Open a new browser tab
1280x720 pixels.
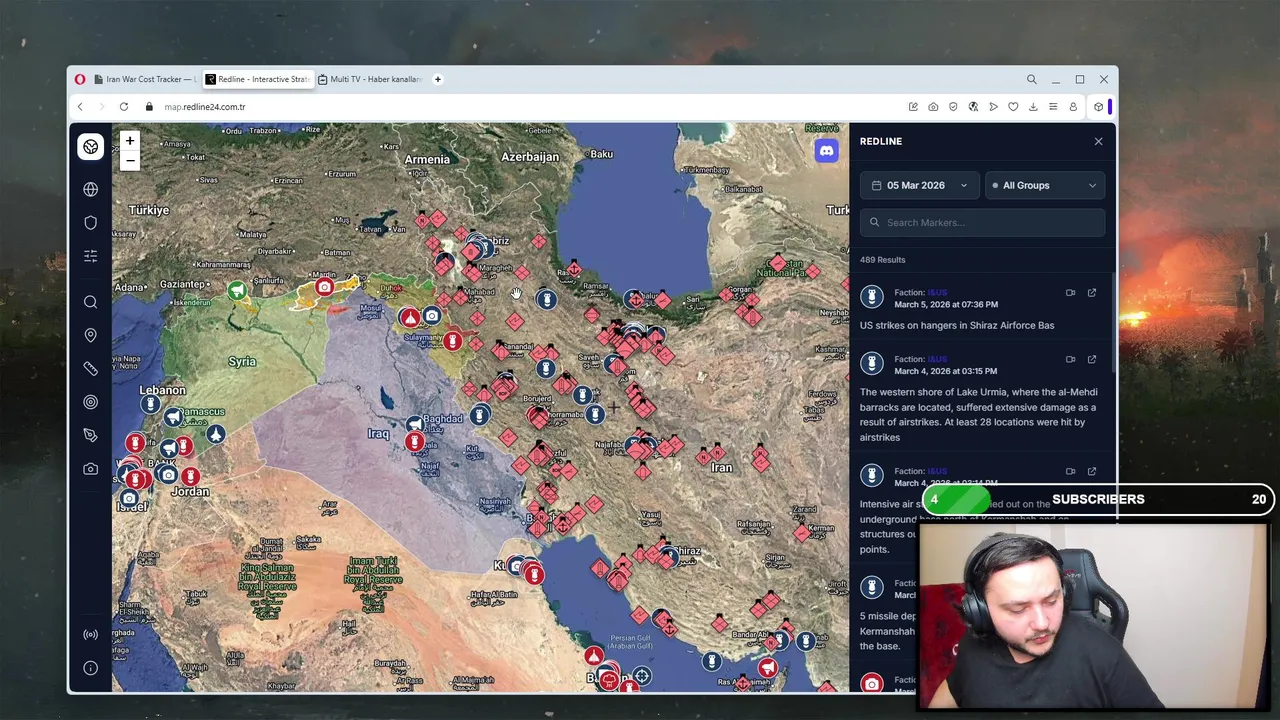(437, 79)
